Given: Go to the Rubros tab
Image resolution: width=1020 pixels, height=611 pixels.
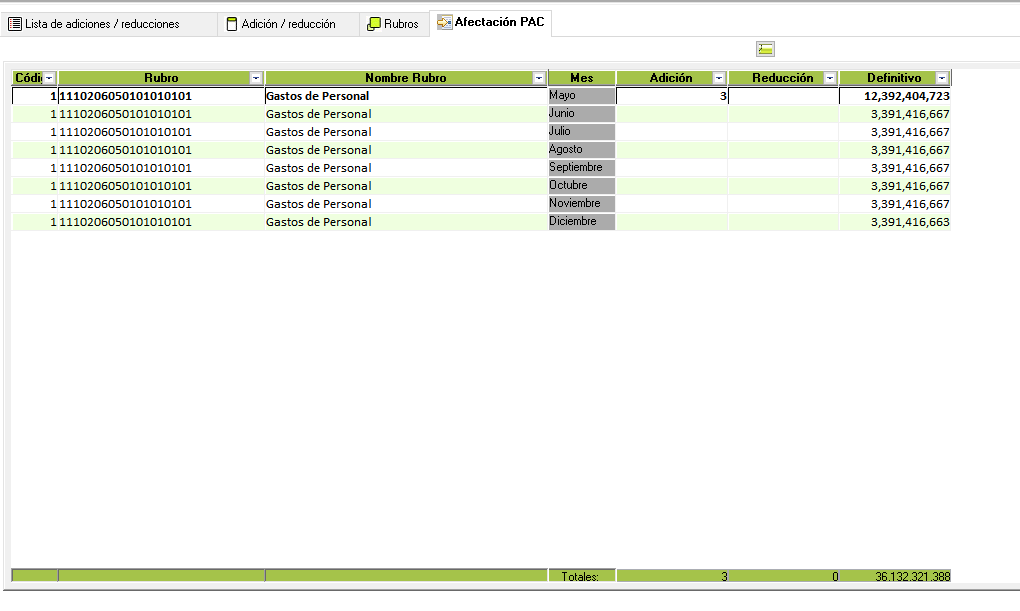Looking at the screenshot, I should [400, 24].
